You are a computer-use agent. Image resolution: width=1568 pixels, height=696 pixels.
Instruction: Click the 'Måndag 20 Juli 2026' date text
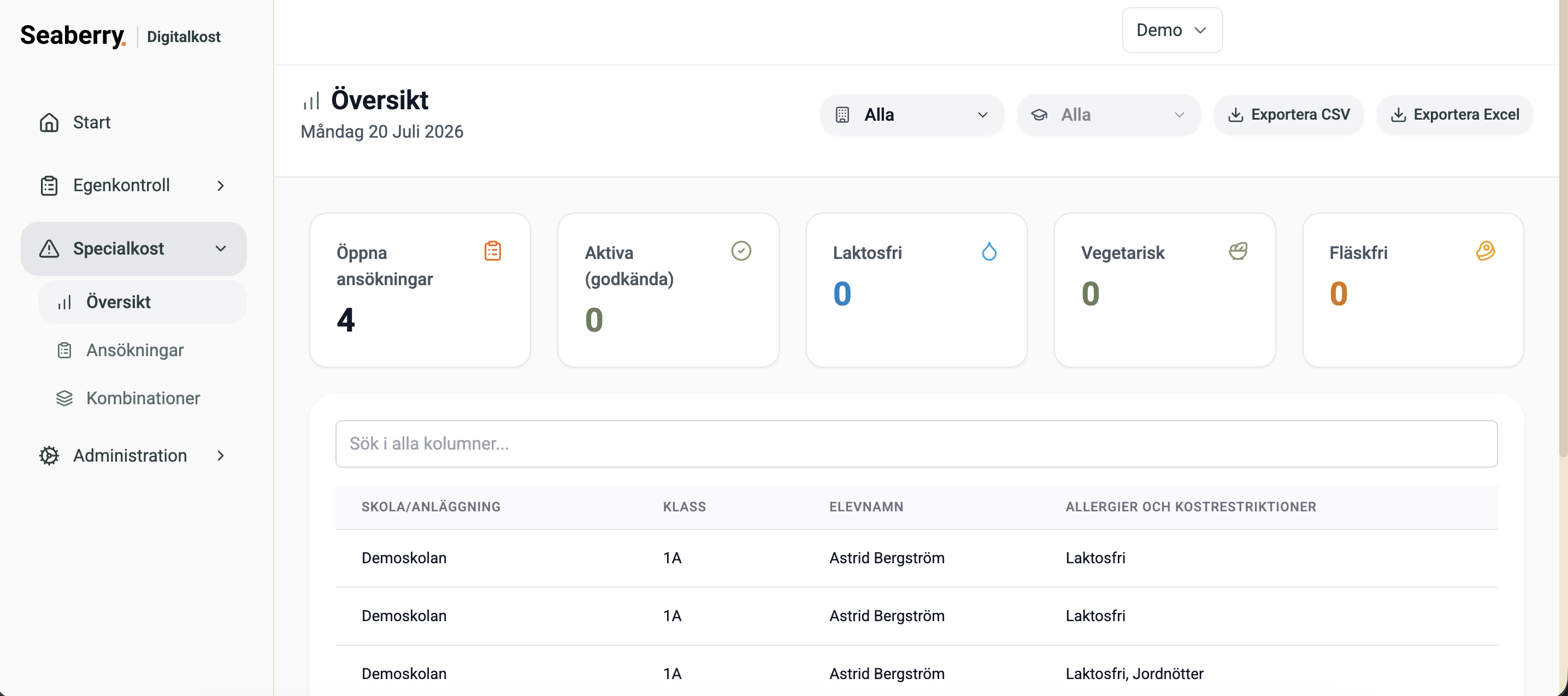382,132
